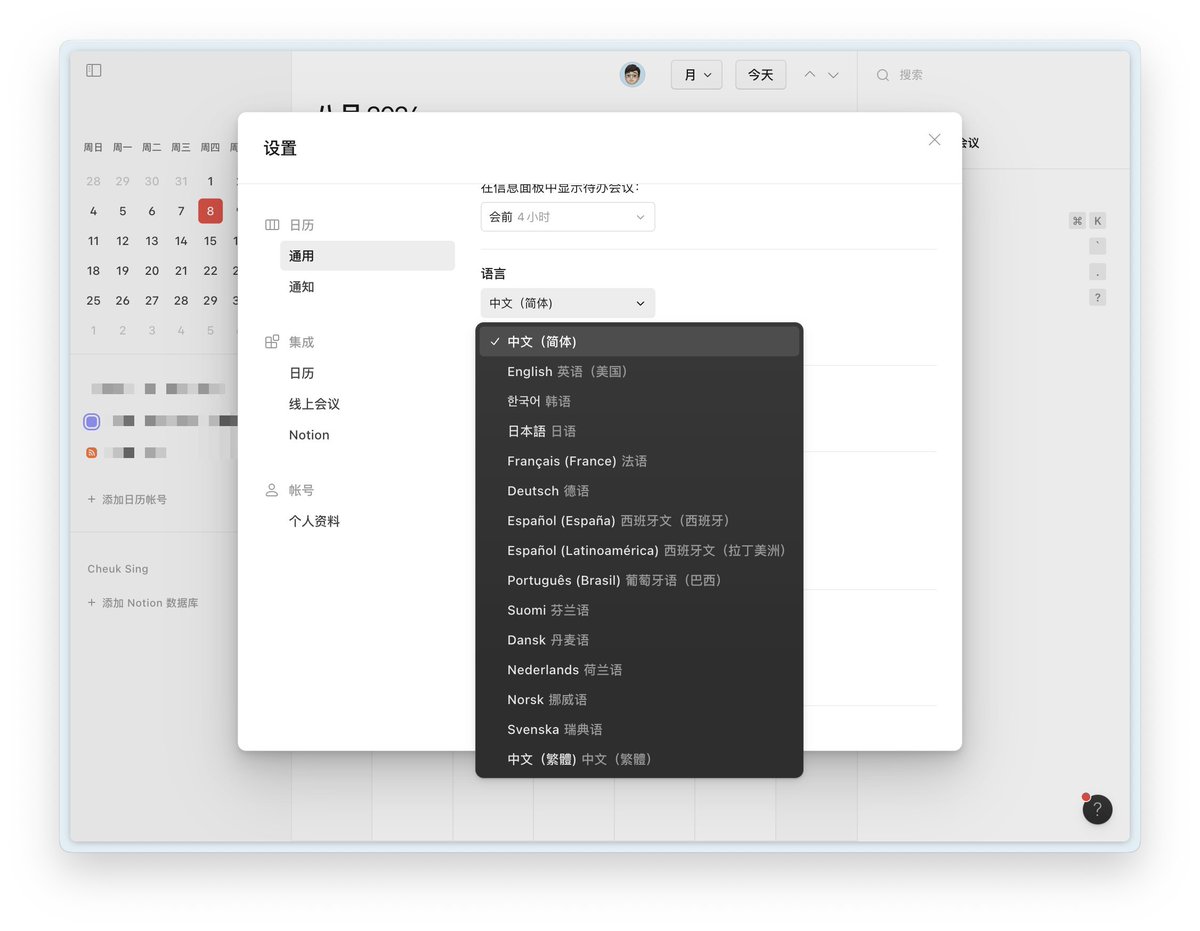The width and height of the screenshot is (1200, 931).
Task: Select Español (España) option
Action: tap(639, 521)
